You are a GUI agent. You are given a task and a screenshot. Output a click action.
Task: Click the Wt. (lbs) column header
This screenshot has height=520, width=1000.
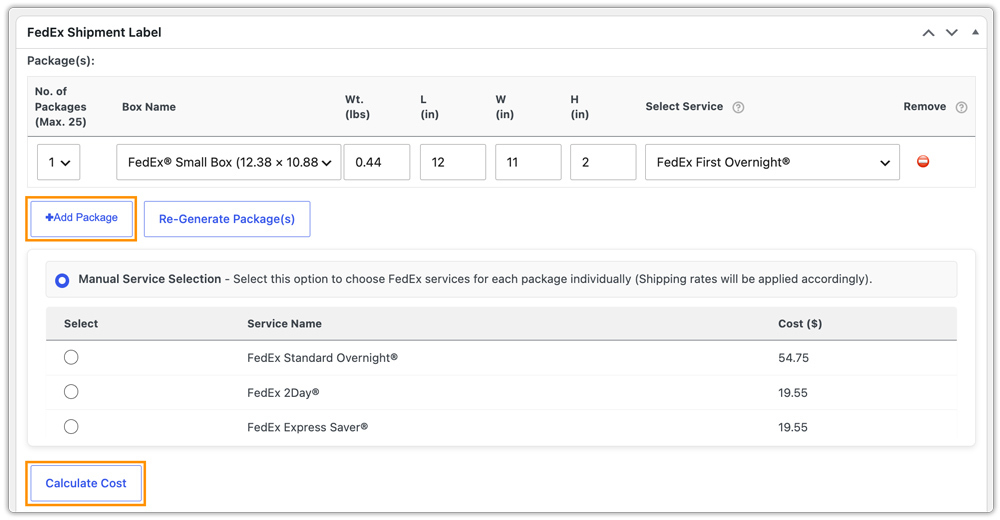tap(357, 107)
